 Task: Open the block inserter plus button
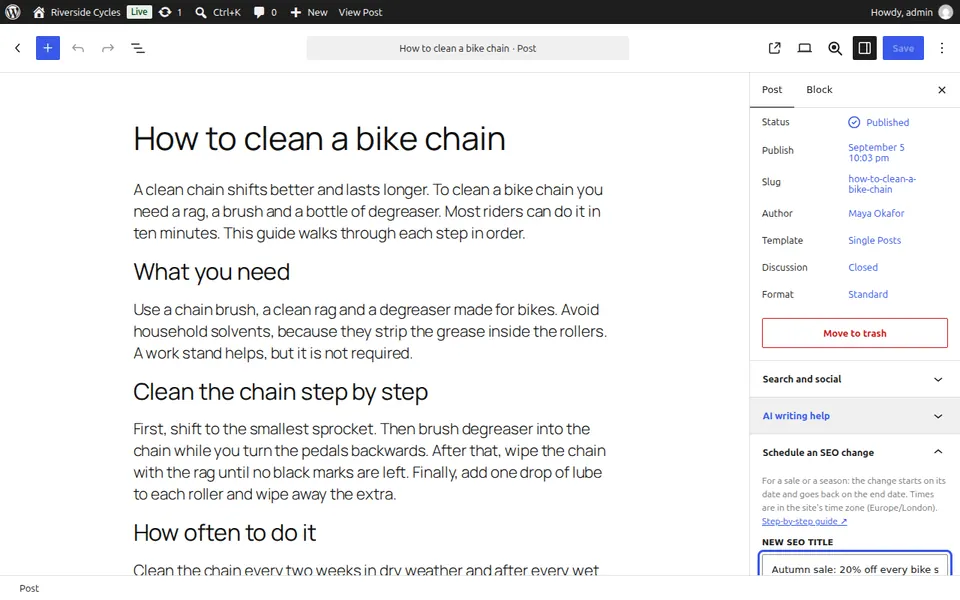click(48, 48)
